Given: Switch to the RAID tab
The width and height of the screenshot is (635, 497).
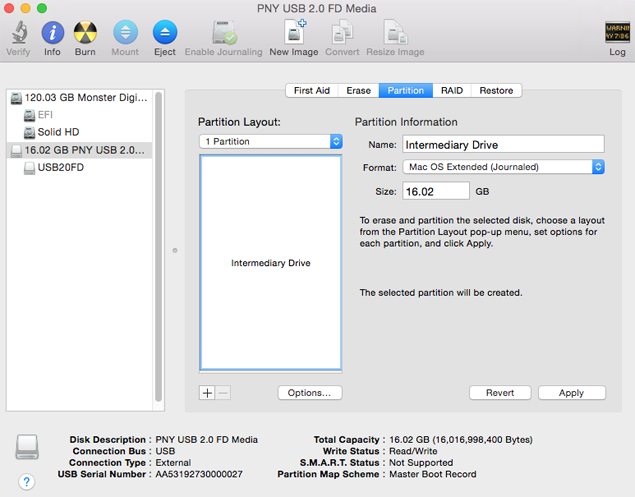Looking at the screenshot, I should 452,90.
